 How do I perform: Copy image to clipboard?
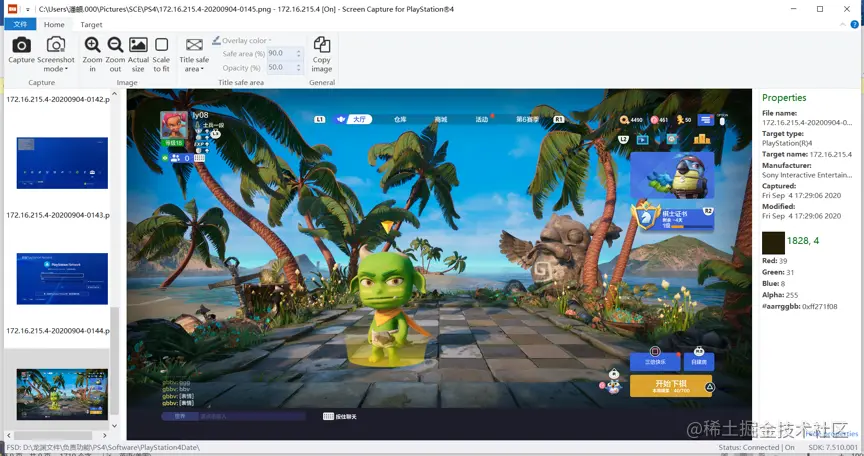pyautogui.click(x=322, y=55)
